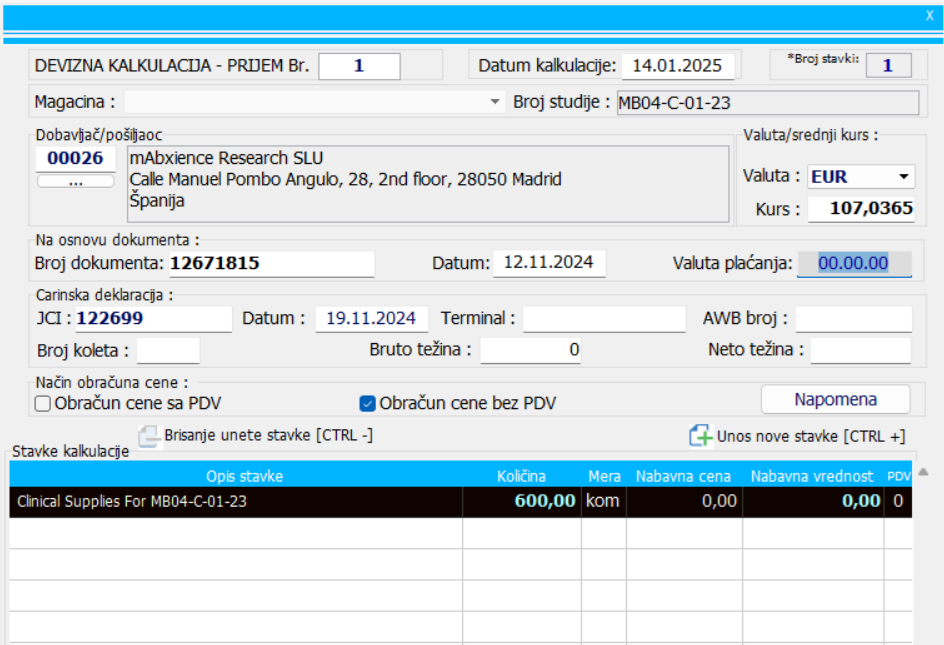
Task: Close the window with the X button
Action: coord(929,16)
